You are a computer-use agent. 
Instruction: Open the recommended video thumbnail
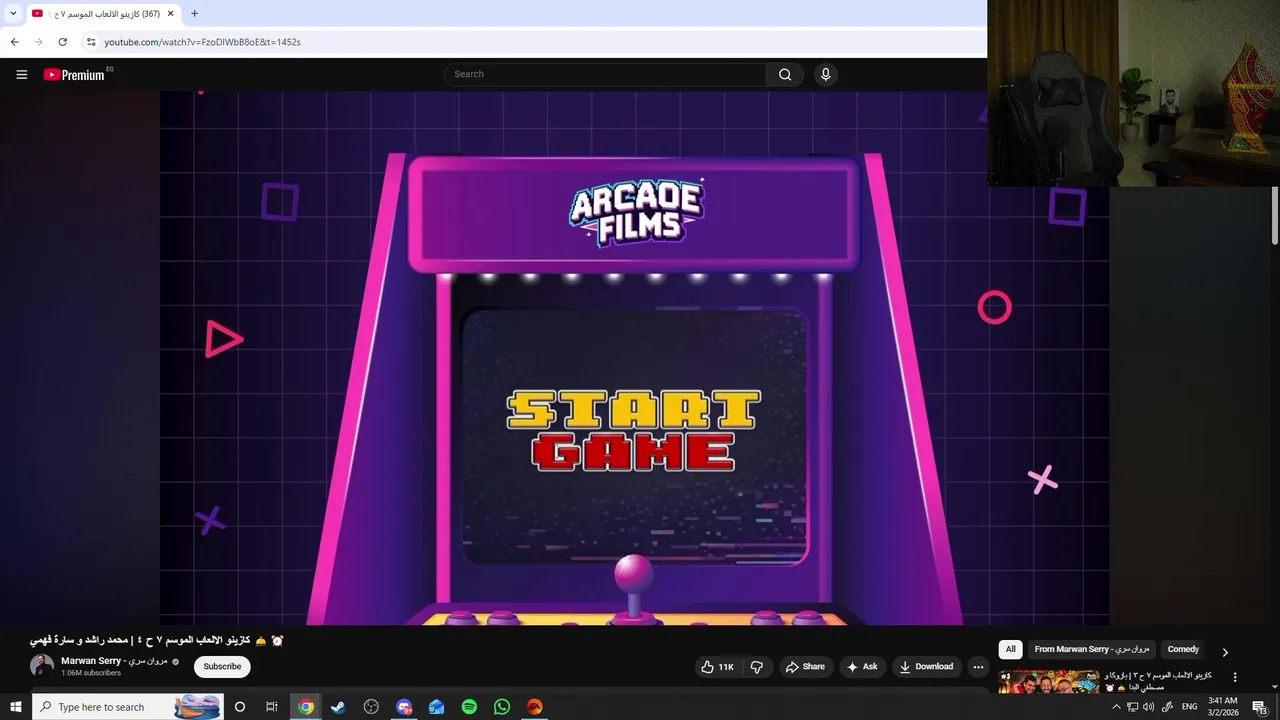(x=1048, y=682)
